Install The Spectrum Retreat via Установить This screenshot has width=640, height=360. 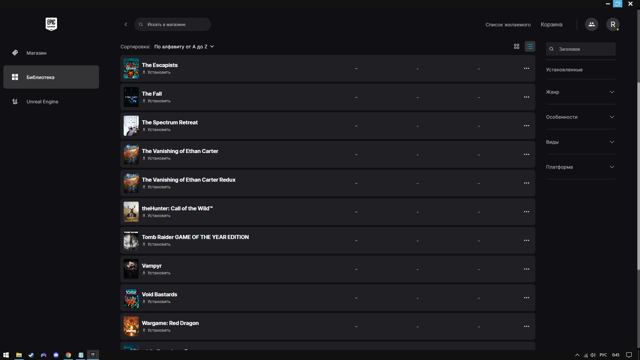[156, 129]
